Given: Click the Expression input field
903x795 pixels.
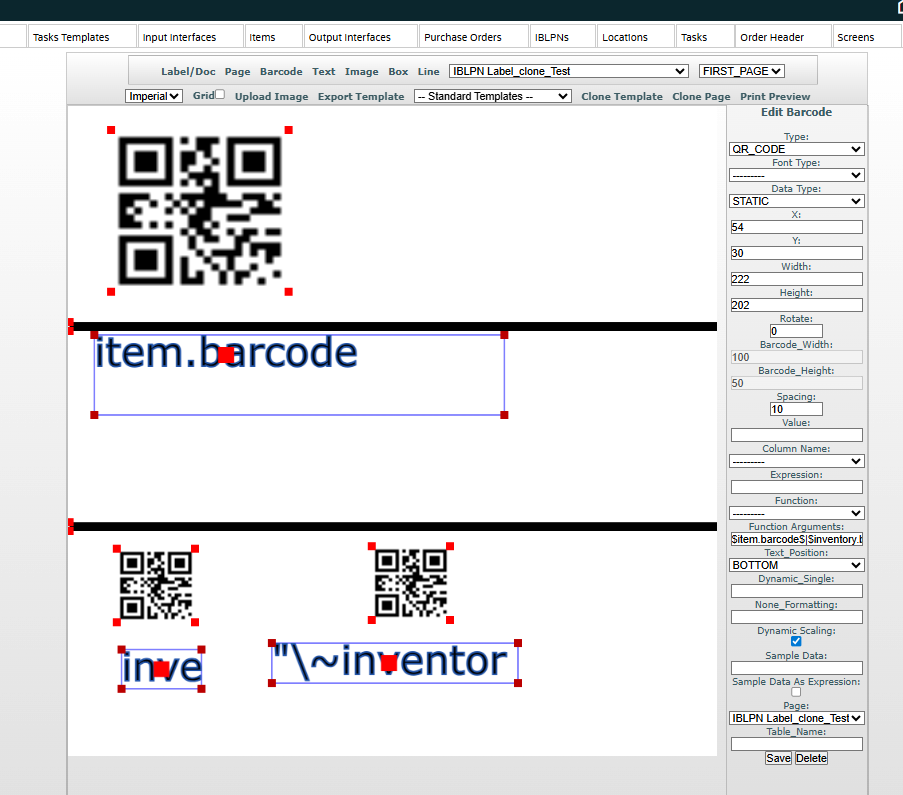Looking at the screenshot, I should (796, 487).
